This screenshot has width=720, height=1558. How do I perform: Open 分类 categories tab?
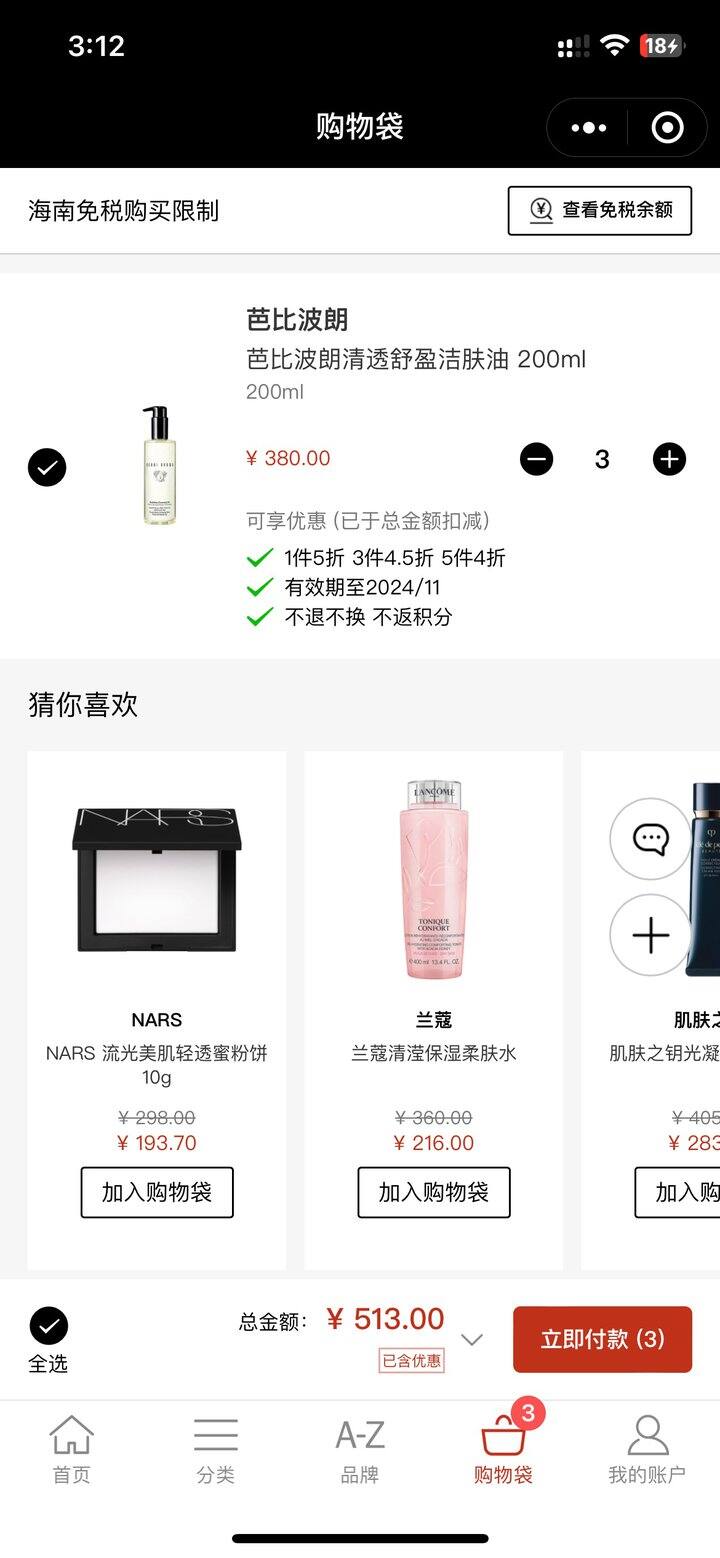coord(216,1449)
